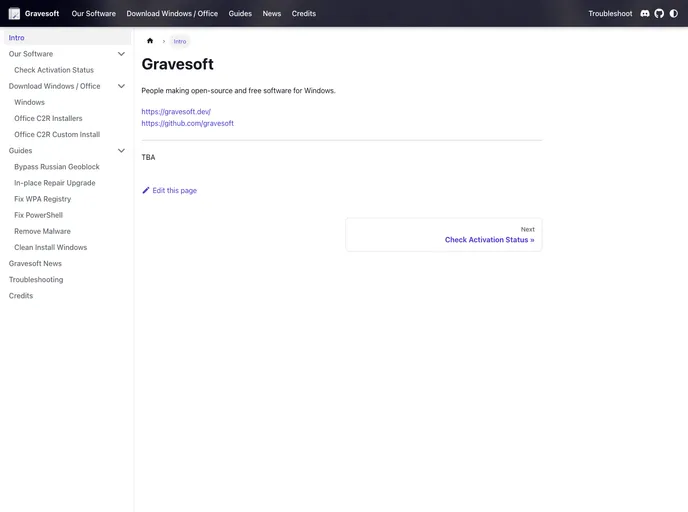Open Guides in the top navbar
This screenshot has height=512, width=688.
point(240,14)
